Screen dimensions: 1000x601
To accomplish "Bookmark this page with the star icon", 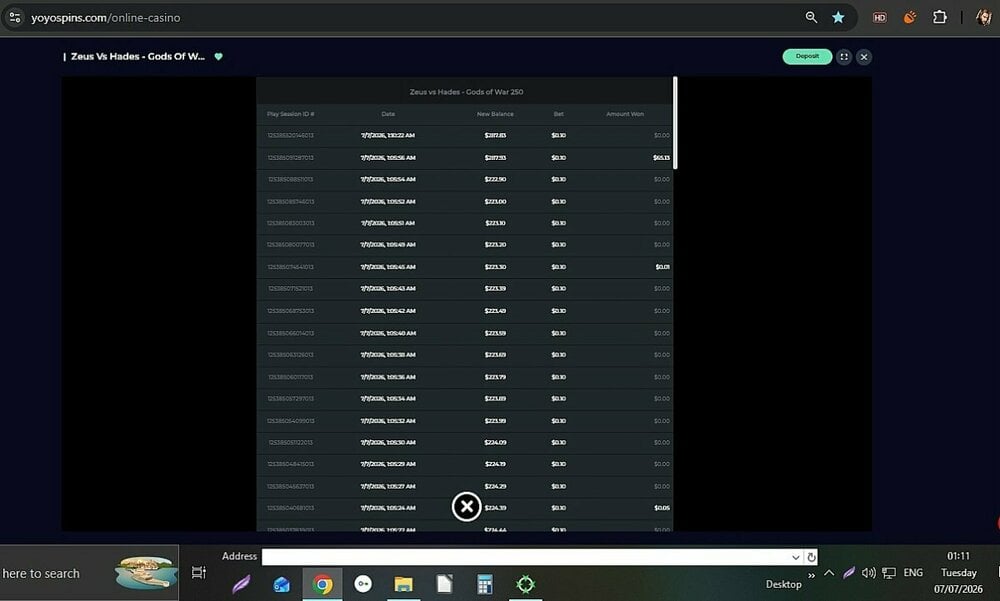I will coord(838,18).
